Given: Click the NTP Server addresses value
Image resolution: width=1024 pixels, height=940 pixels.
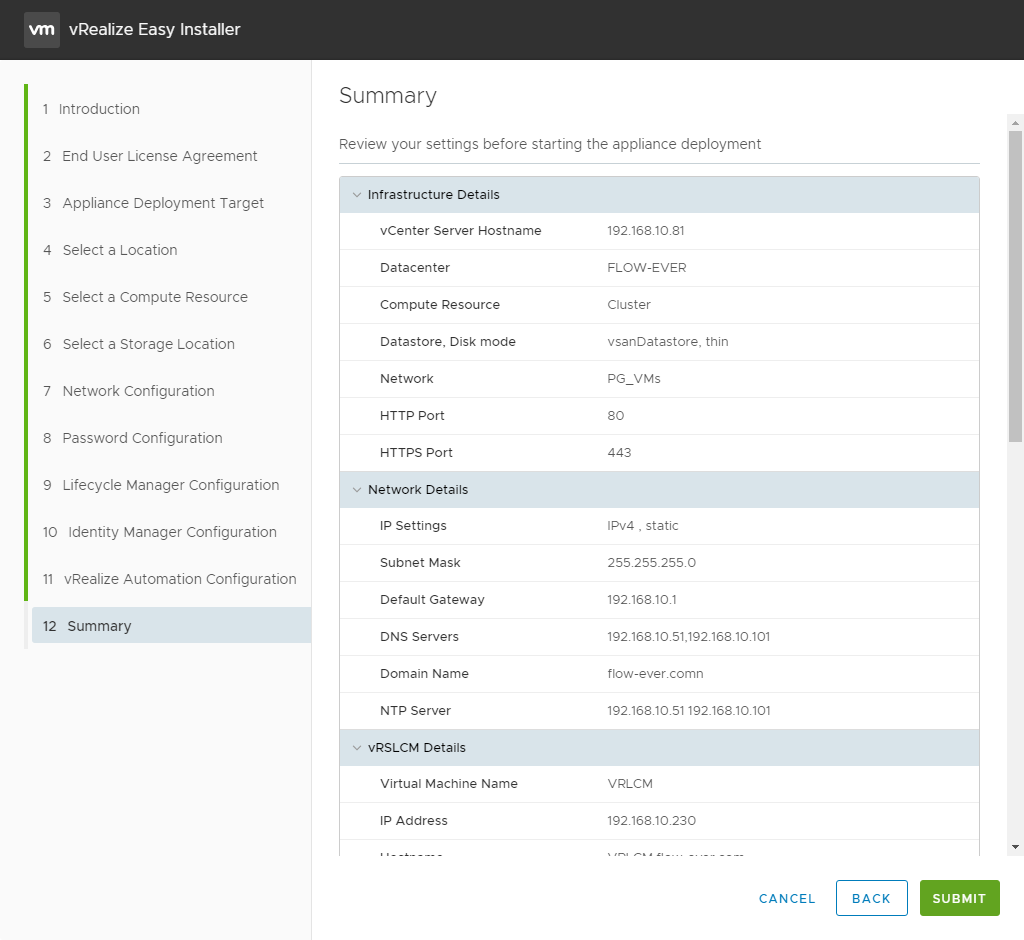Looking at the screenshot, I should [x=688, y=711].
